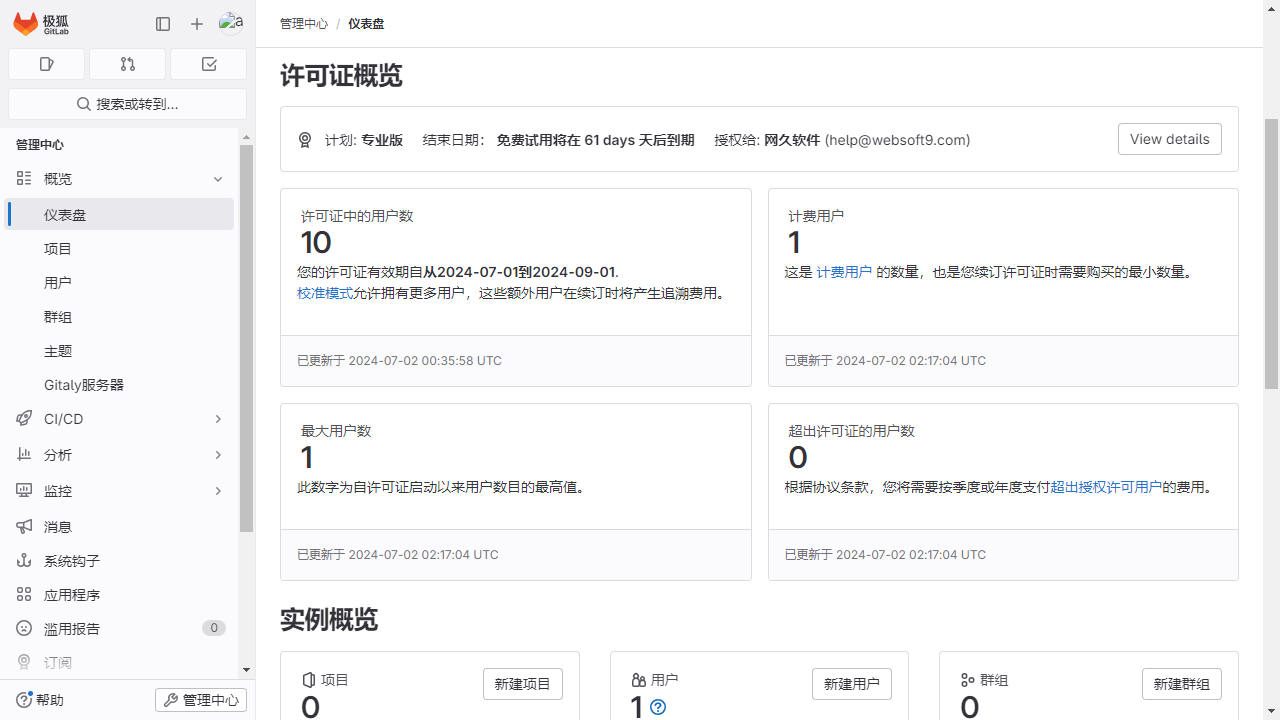Image resolution: width=1280 pixels, height=720 pixels.
Task: Click the sidebar scrollbar up arrow
Action: pyautogui.click(x=247, y=137)
